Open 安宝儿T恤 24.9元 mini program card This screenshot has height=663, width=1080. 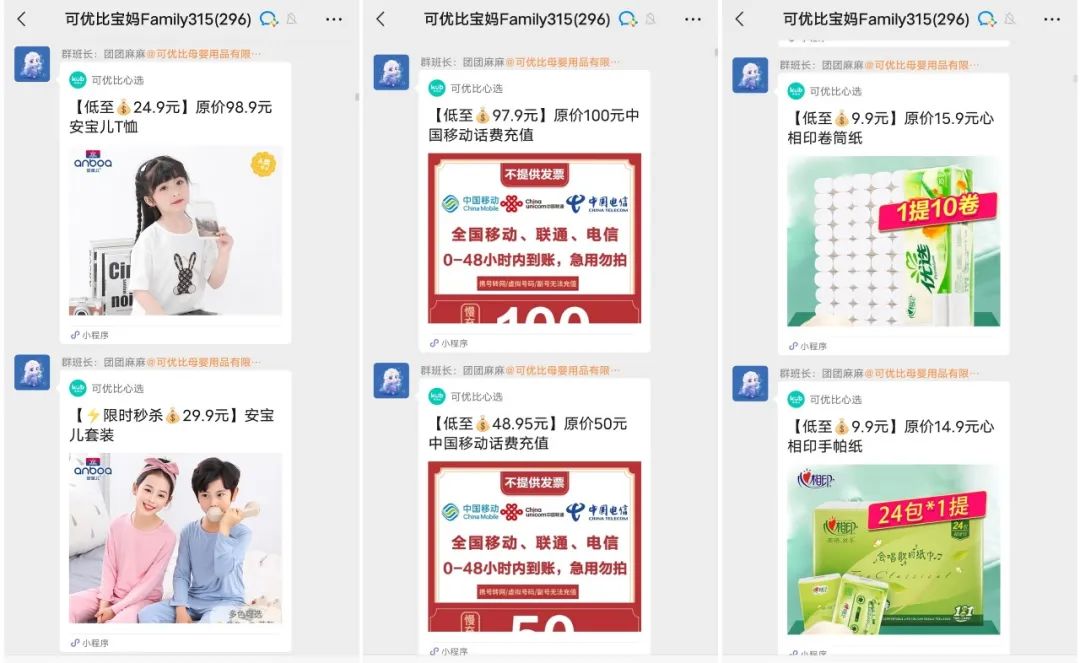tap(175, 203)
